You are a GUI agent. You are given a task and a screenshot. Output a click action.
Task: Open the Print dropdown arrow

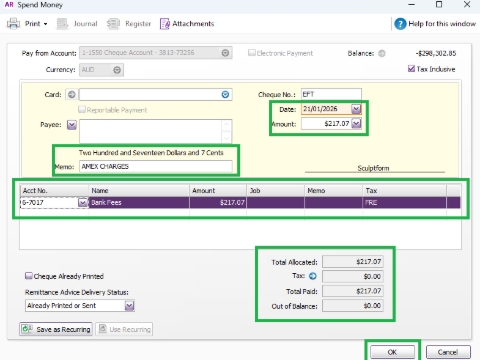click(x=45, y=24)
